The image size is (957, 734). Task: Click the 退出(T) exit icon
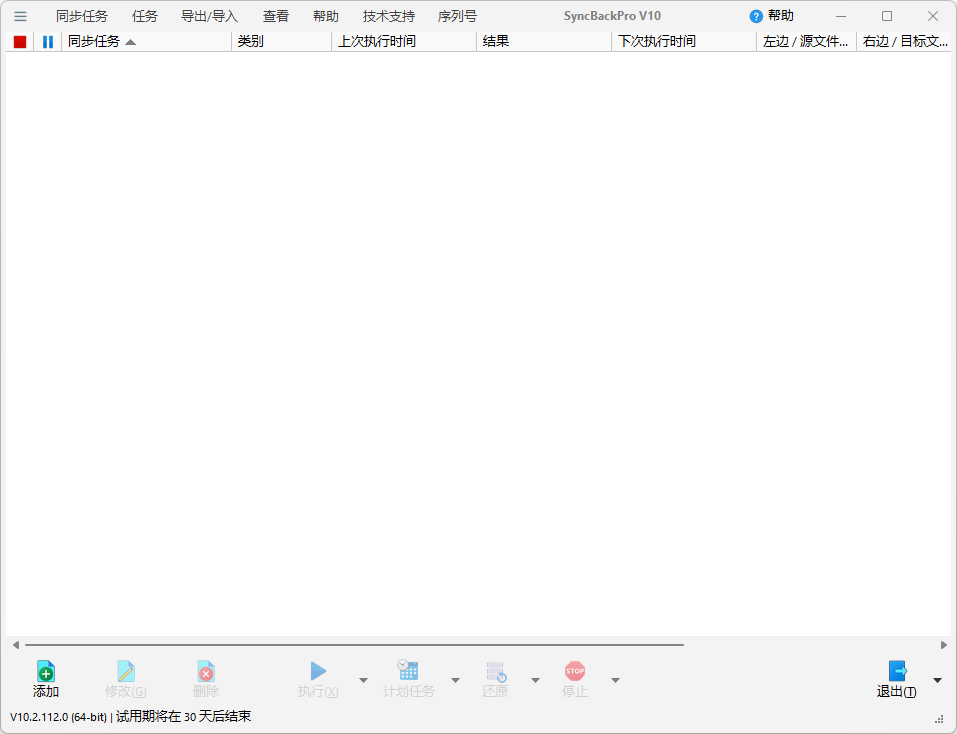click(897, 671)
